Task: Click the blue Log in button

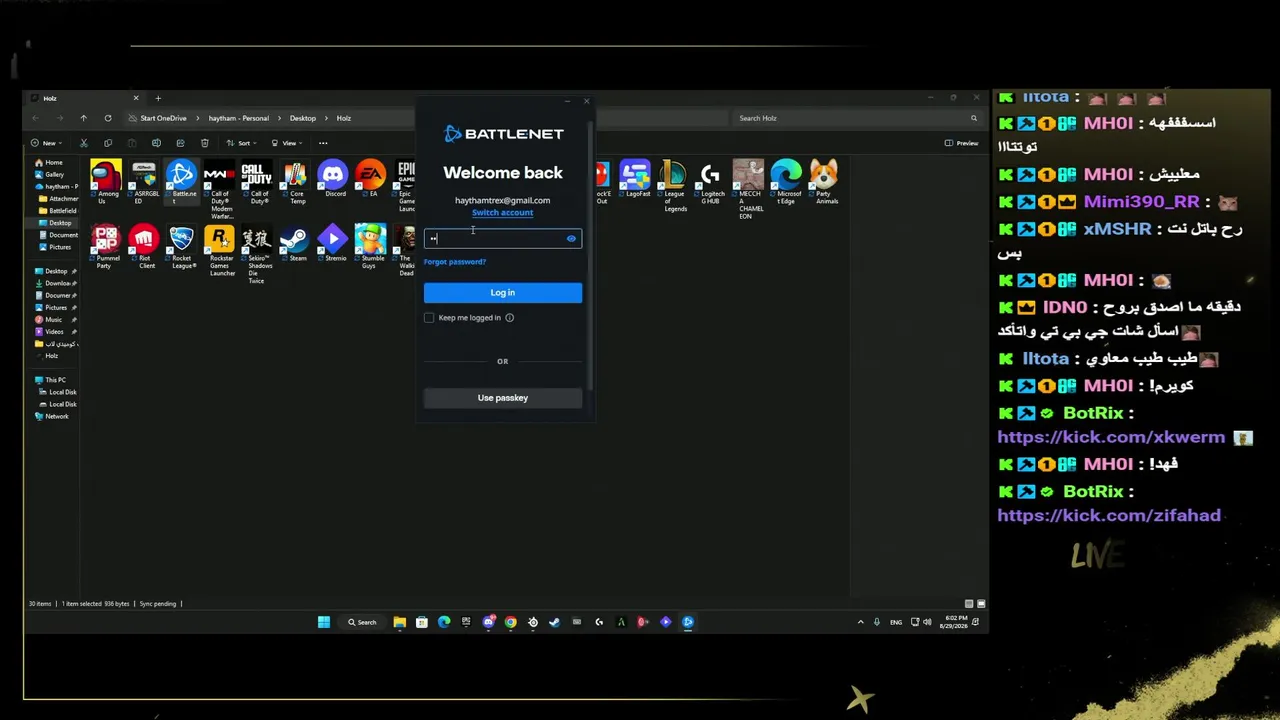Action: [x=503, y=293]
